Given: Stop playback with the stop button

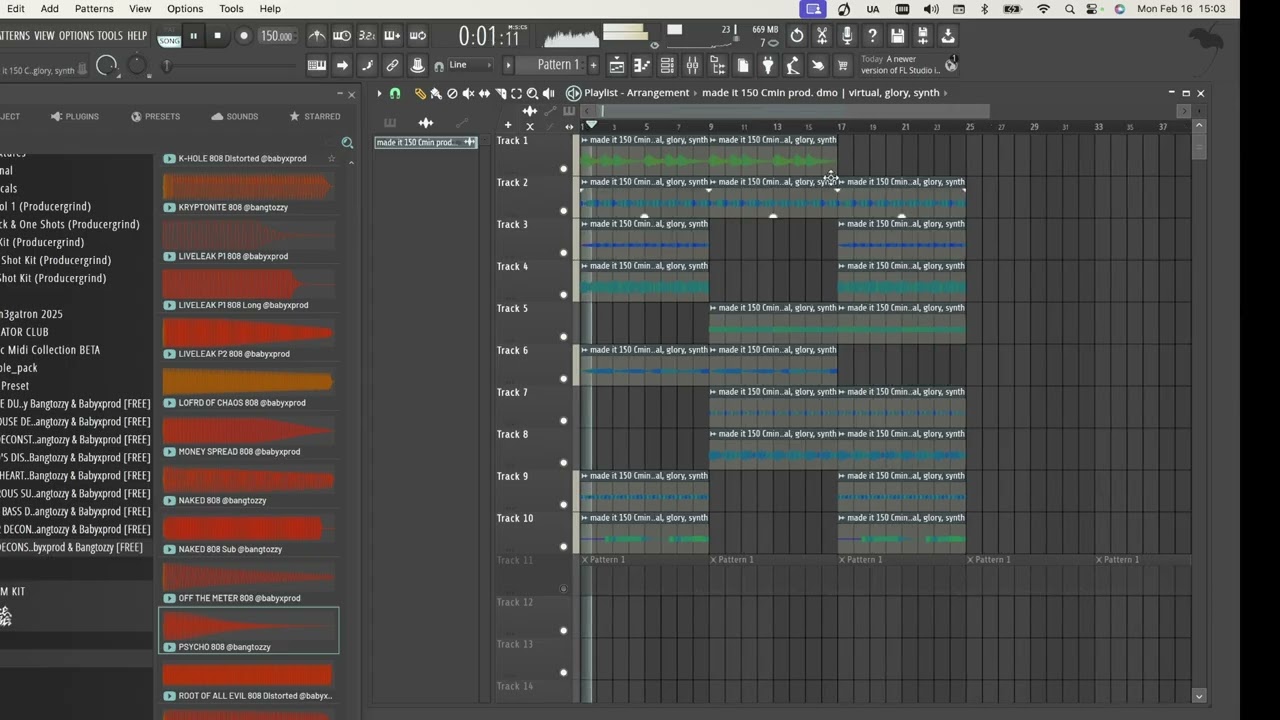Looking at the screenshot, I should 217,36.
